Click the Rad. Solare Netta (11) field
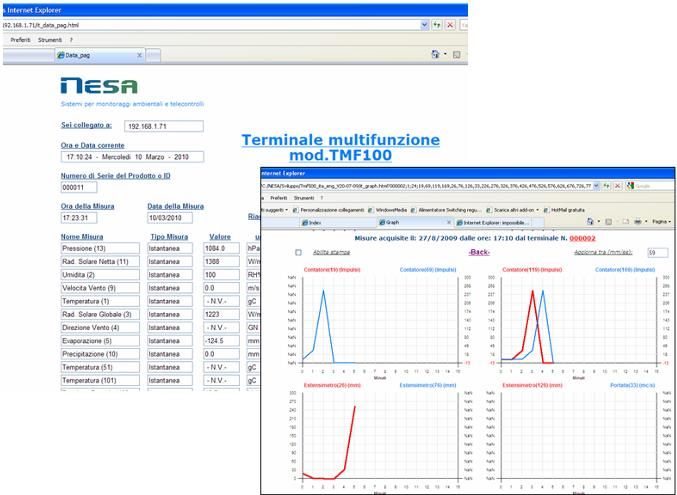 click(x=100, y=261)
